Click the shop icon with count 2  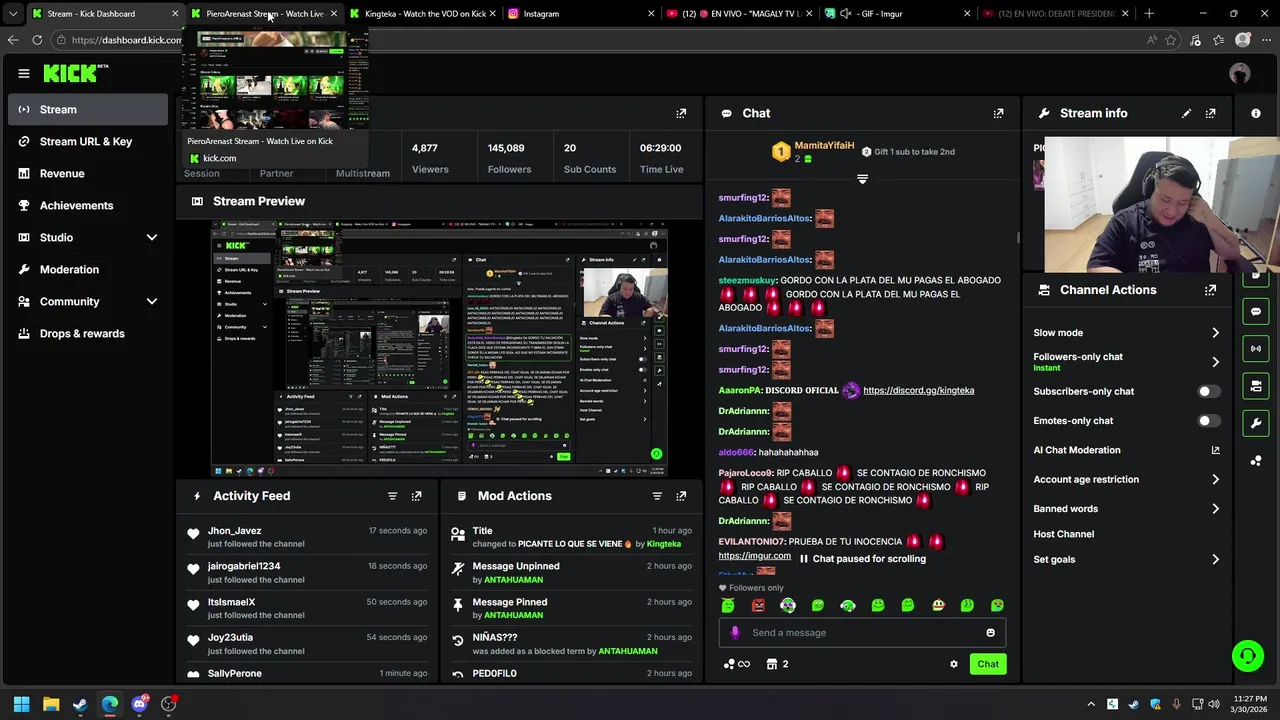[777, 664]
